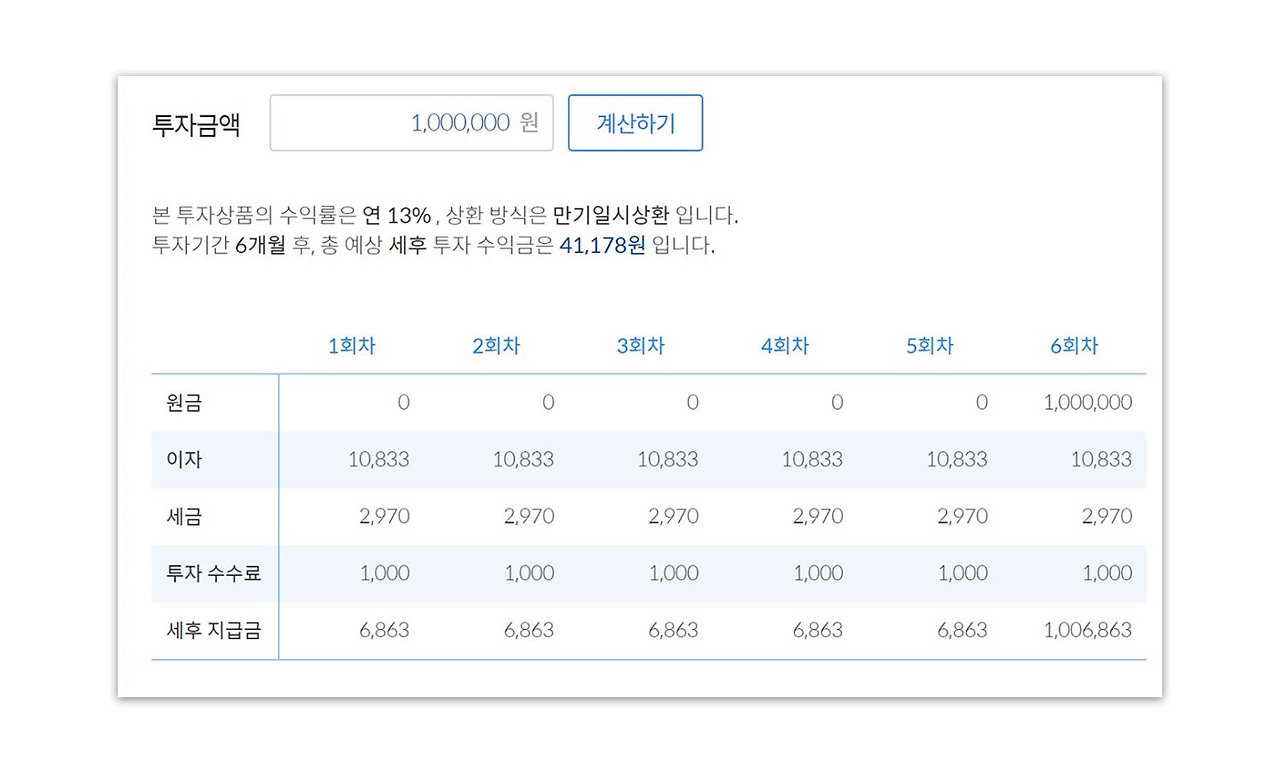Viewport: 1280px width, 768px height.
Task: Click the 세후 지급금 value 6,863 under 1회차
Action: click(385, 631)
